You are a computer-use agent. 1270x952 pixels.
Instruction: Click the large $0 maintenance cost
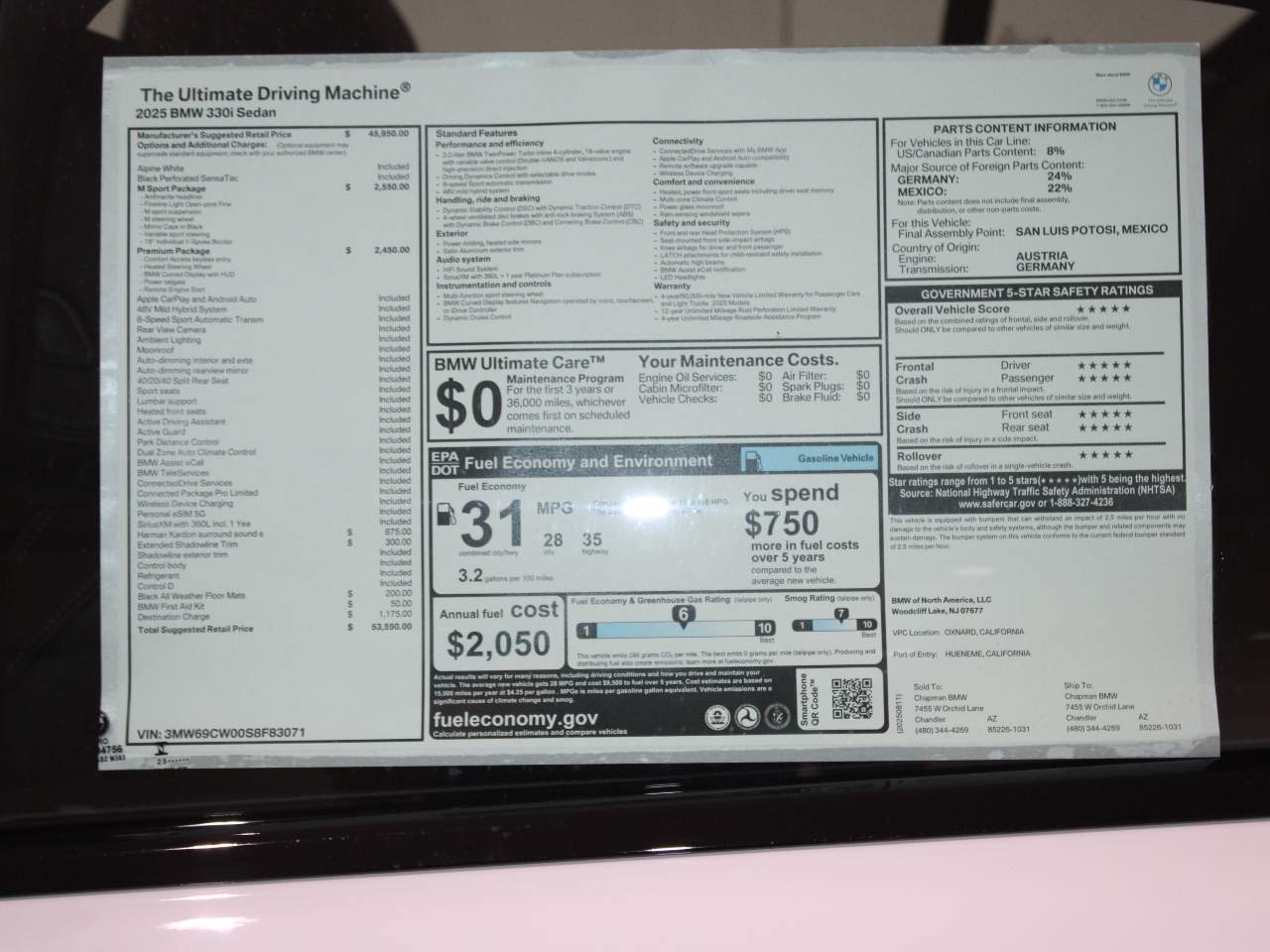coord(467,405)
